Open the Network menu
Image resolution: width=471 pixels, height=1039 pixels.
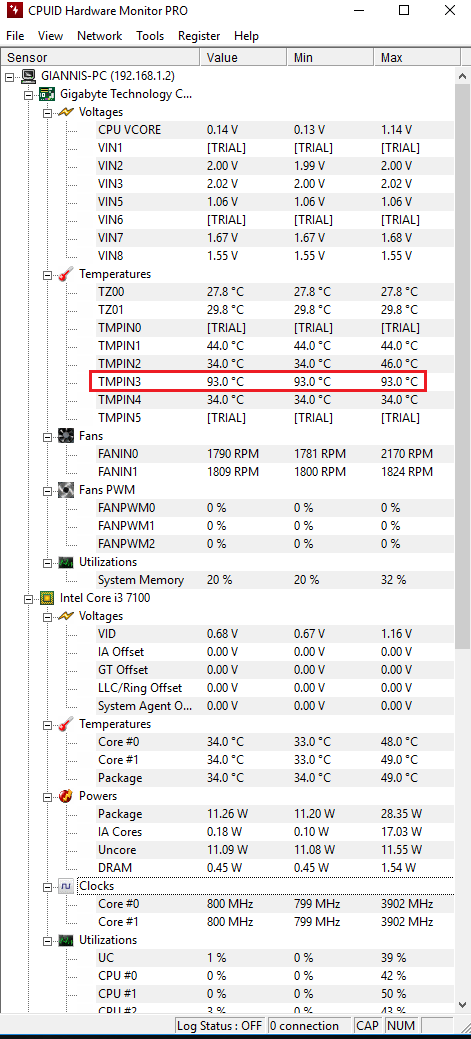coord(99,36)
